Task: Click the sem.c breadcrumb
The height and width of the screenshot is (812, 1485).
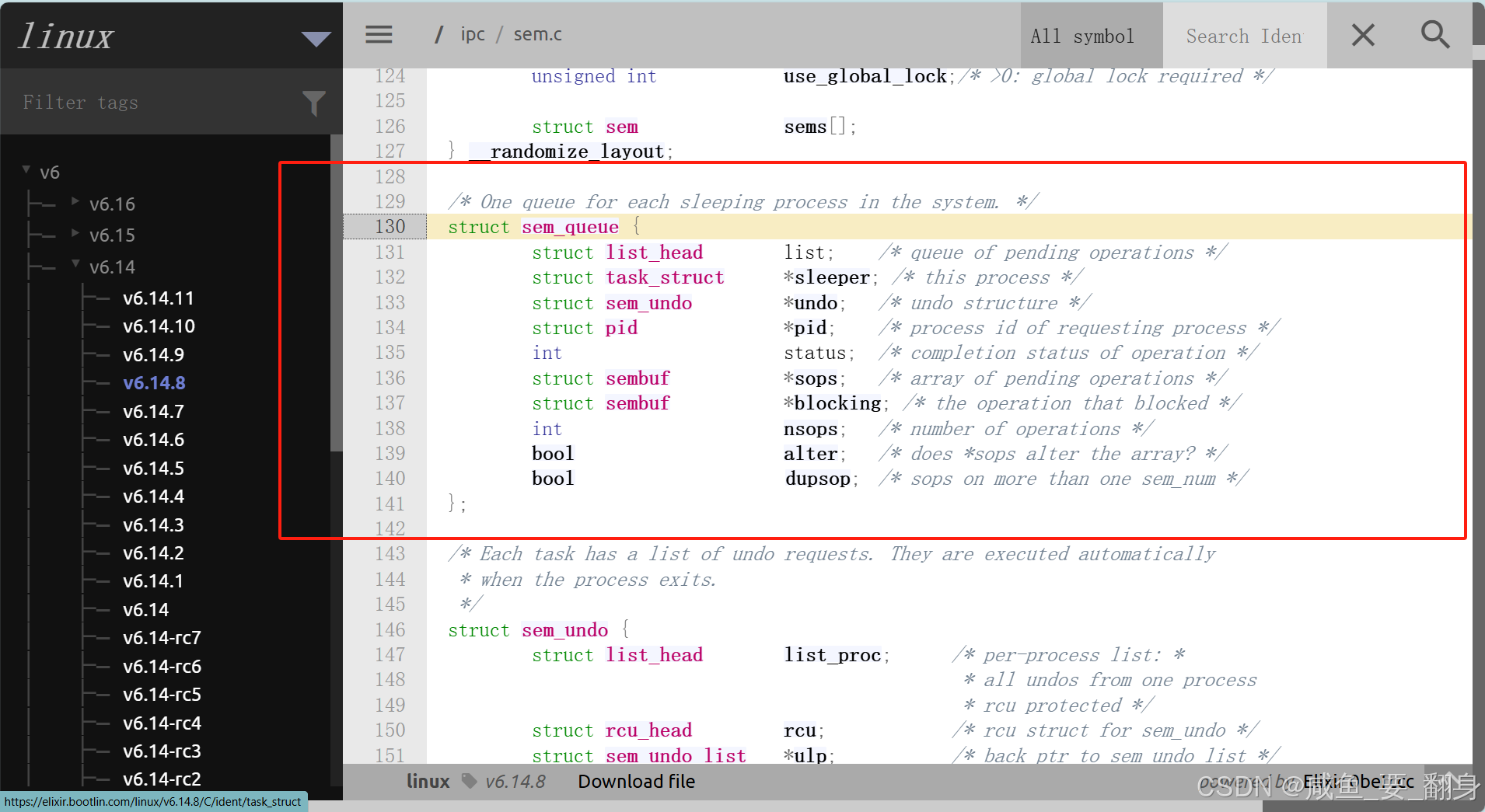Action: [x=537, y=34]
